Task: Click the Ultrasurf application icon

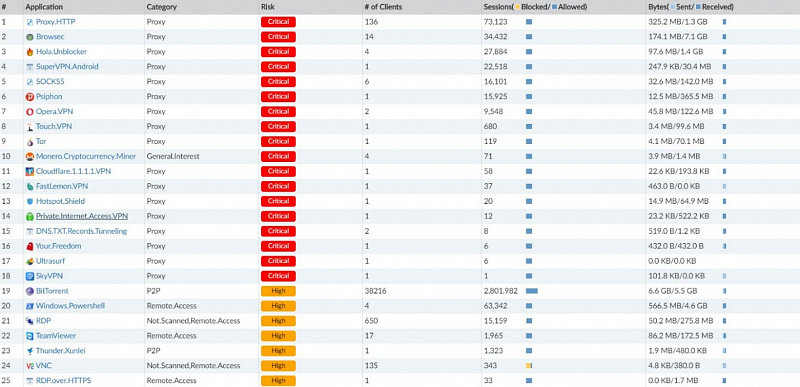Action: coord(30,262)
